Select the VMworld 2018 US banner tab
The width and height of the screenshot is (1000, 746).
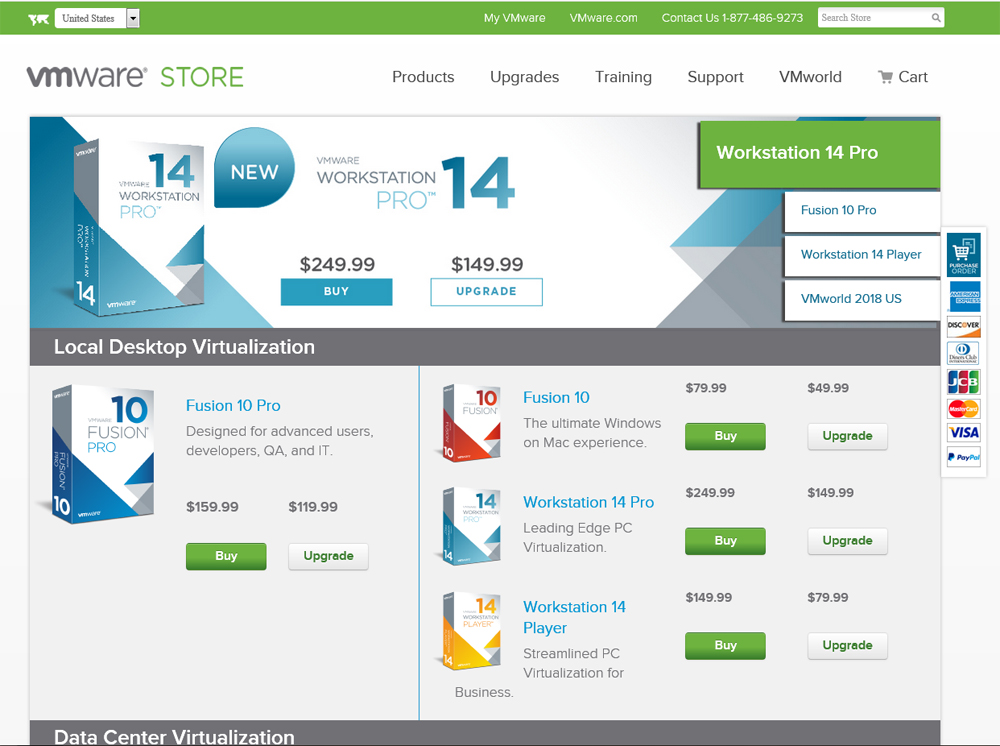coord(862,299)
